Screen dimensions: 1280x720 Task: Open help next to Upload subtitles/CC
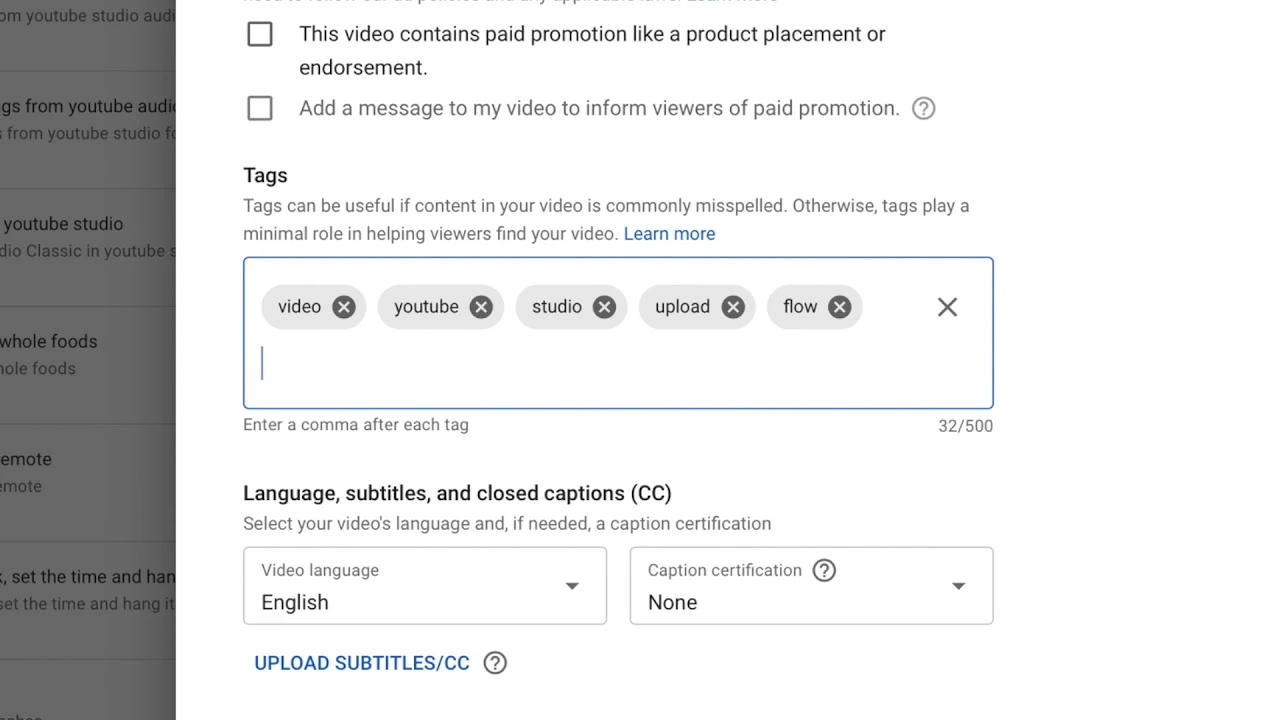[x=495, y=663]
